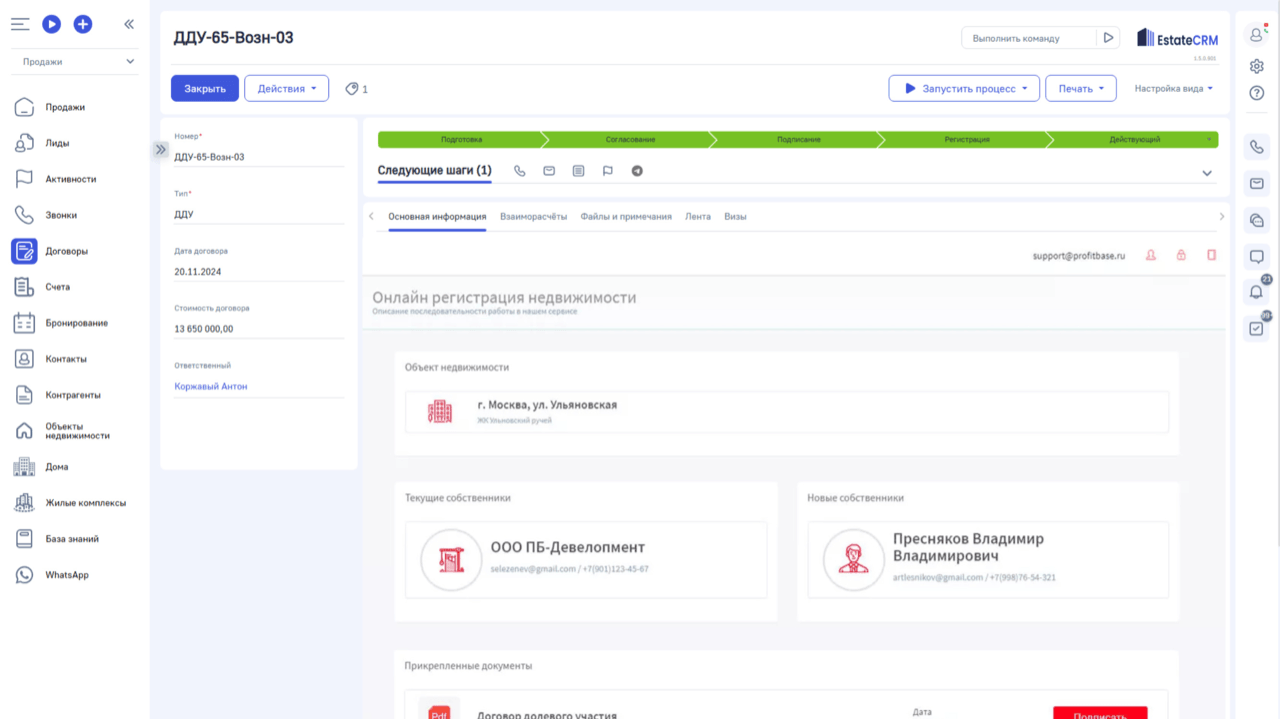1280x719 pixels.
Task: Click the Дата договора field
Action: coord(258,271)
